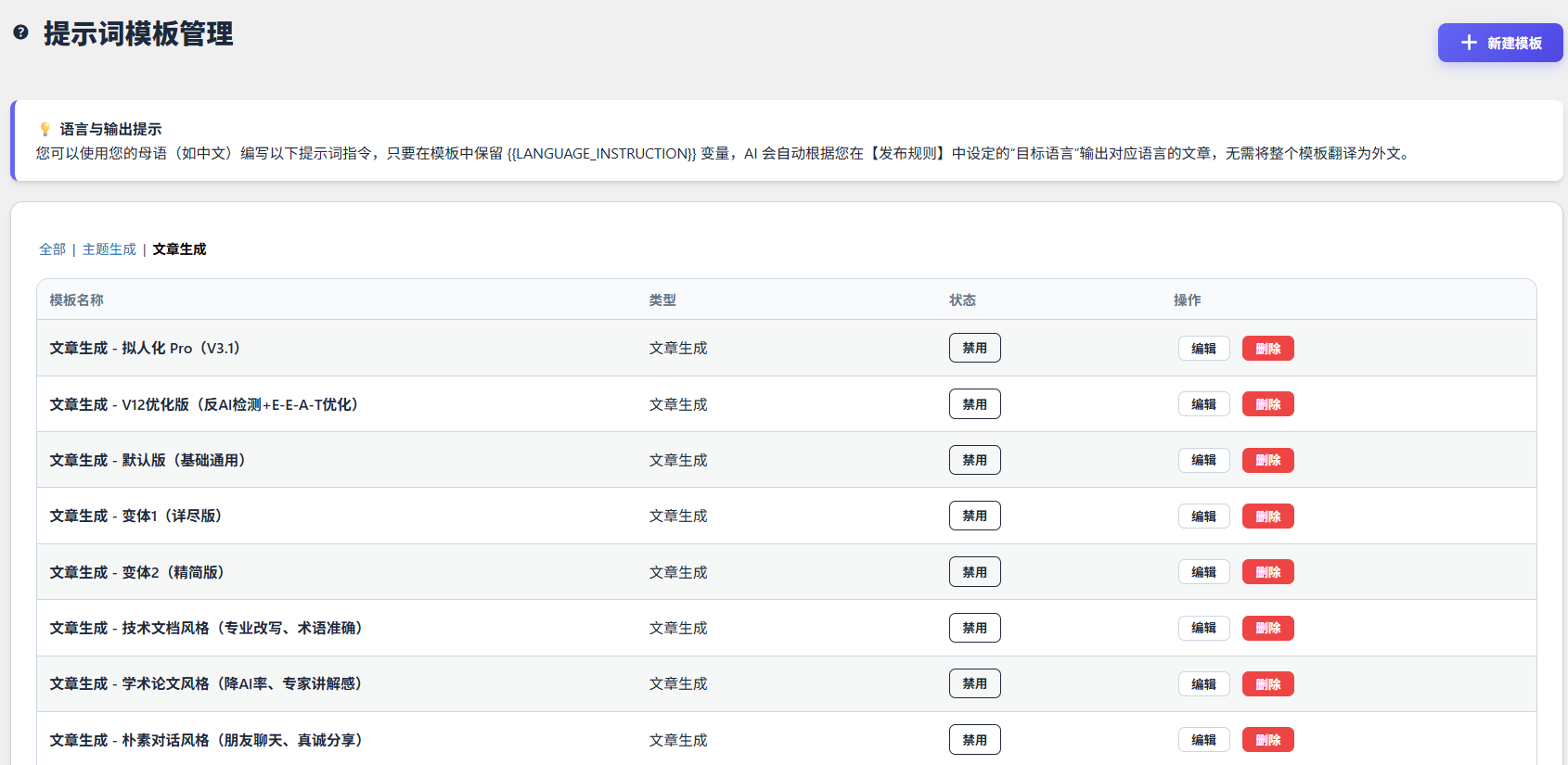The width and height of the screenshot is (1568, 765).
Task: Delete the 朴素对话风格 template
Action: (x=1267, y=740)
